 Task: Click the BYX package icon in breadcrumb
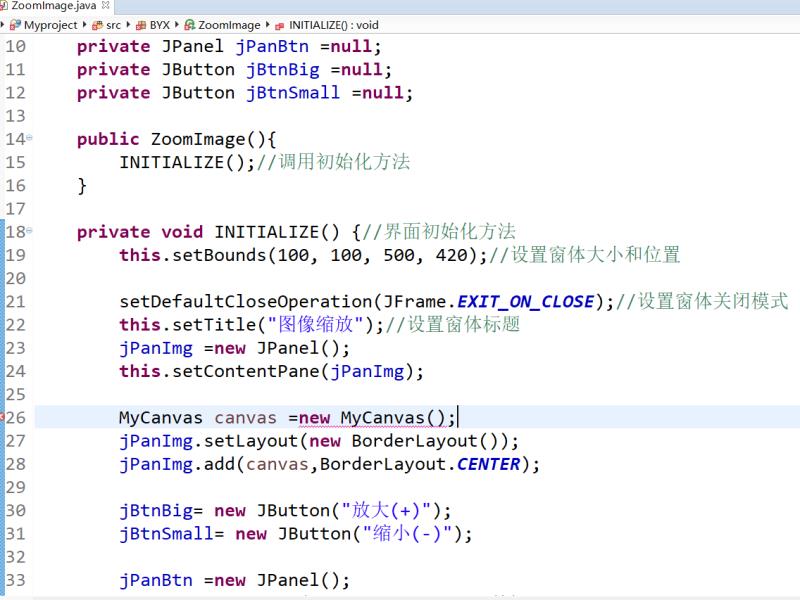(141, 25)
